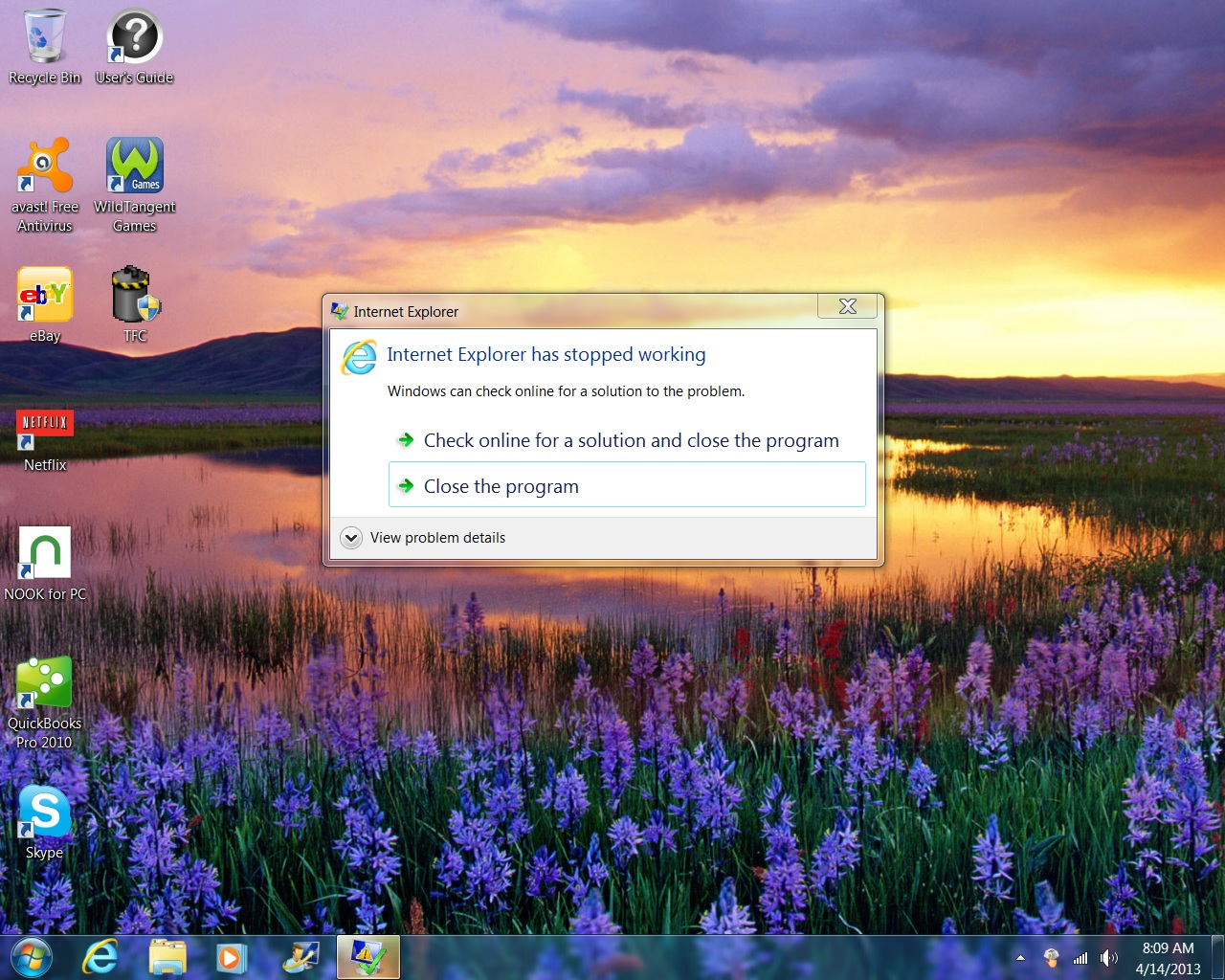
Task: Select the eBay desktop shortcut
Action: click(x=45, y=304)
